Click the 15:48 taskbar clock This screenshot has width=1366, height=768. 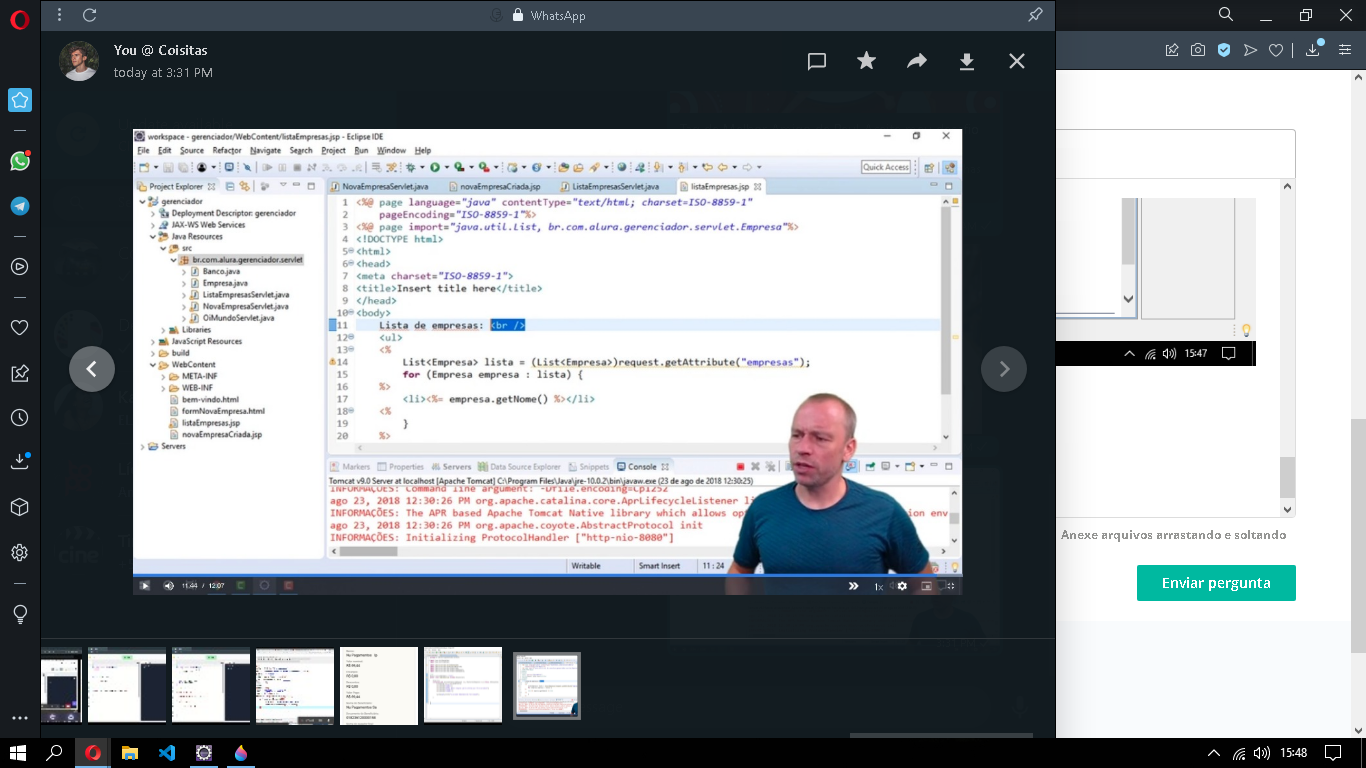1293,753
